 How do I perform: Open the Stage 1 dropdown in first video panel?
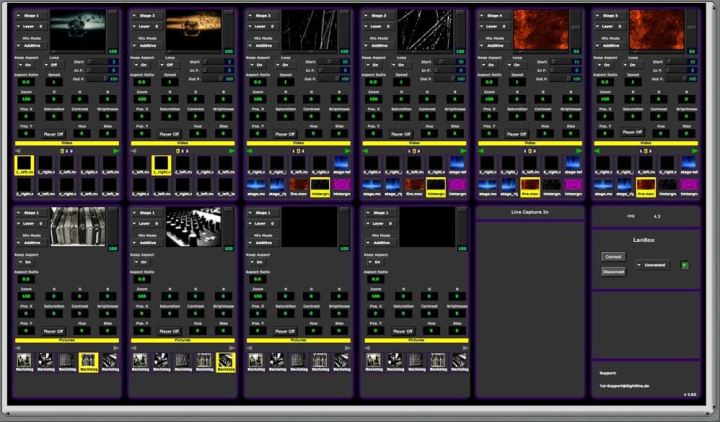click(29, 16)
